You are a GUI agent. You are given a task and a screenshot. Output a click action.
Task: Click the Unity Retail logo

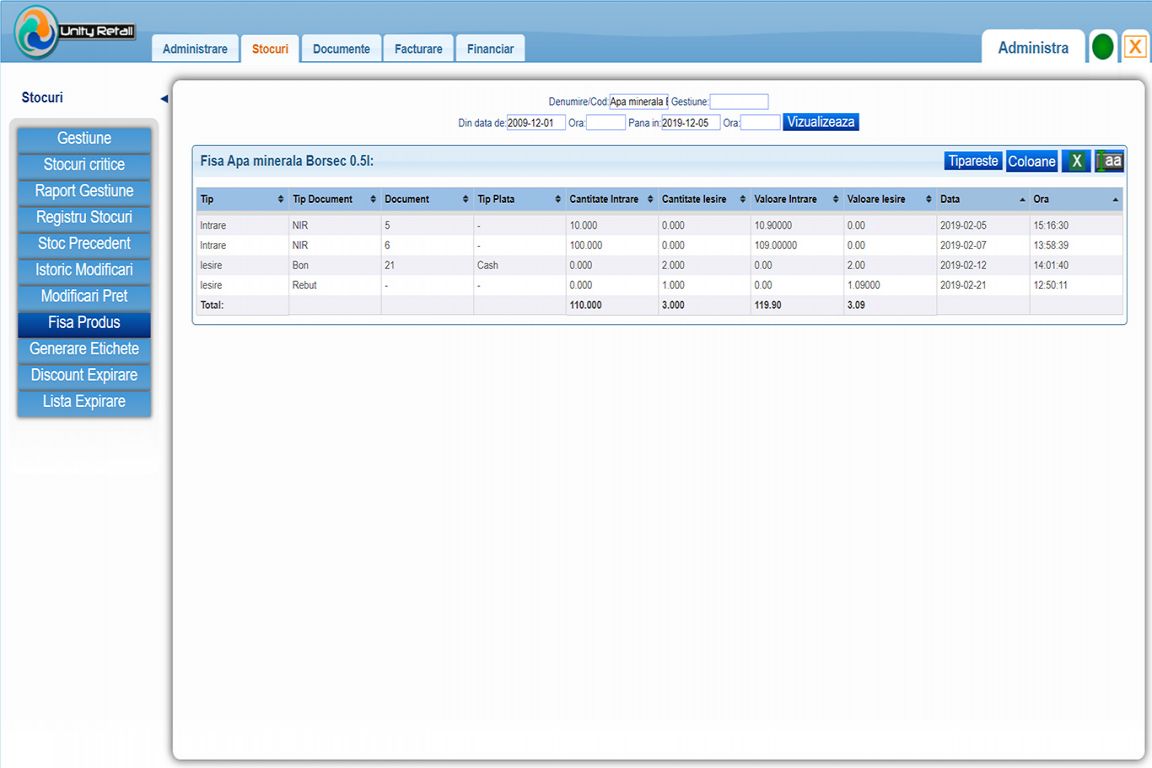(75, 32)
